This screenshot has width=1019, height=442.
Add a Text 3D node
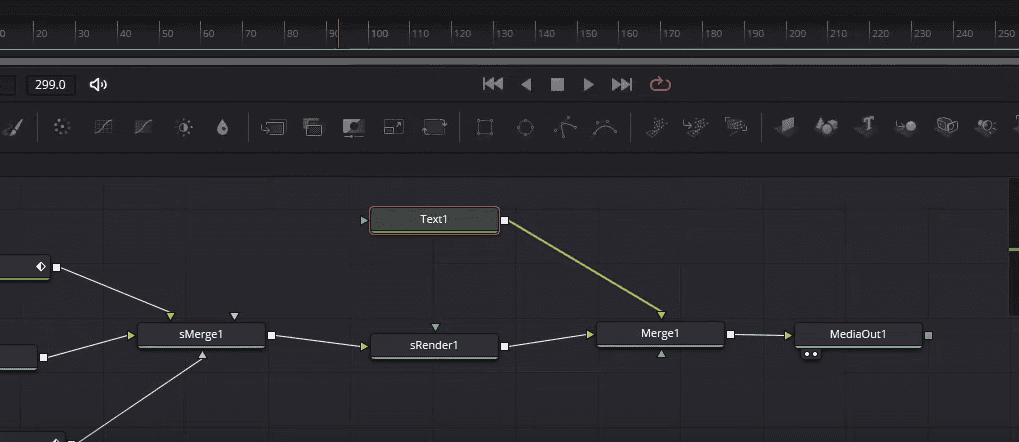point(866,125)
